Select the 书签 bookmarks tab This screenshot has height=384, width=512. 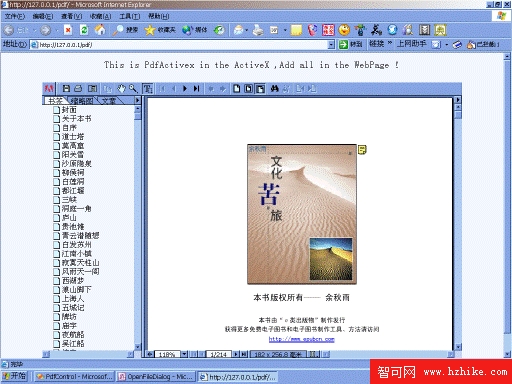(55, 101)
